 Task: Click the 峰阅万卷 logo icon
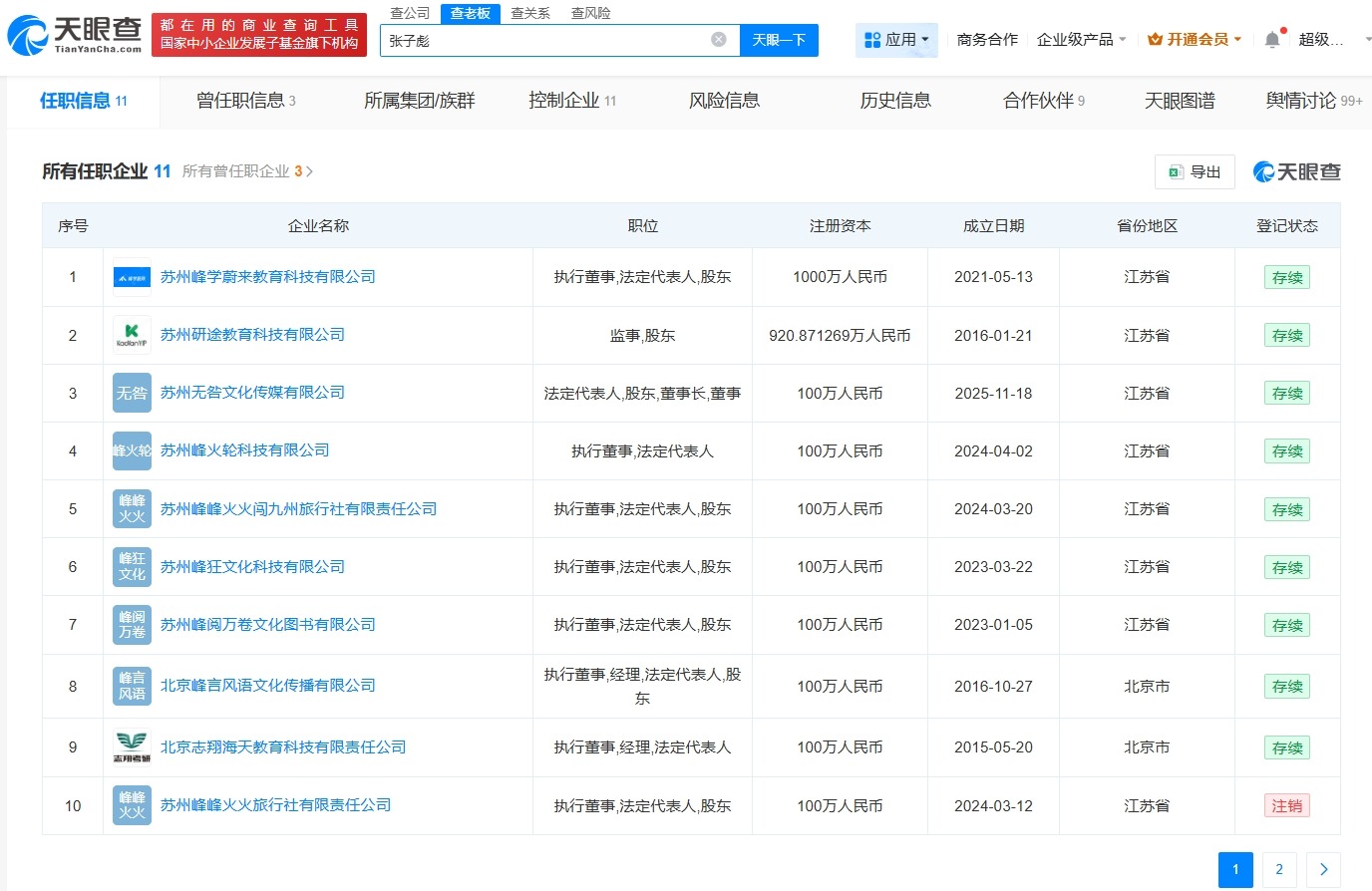tap(131, 624)
